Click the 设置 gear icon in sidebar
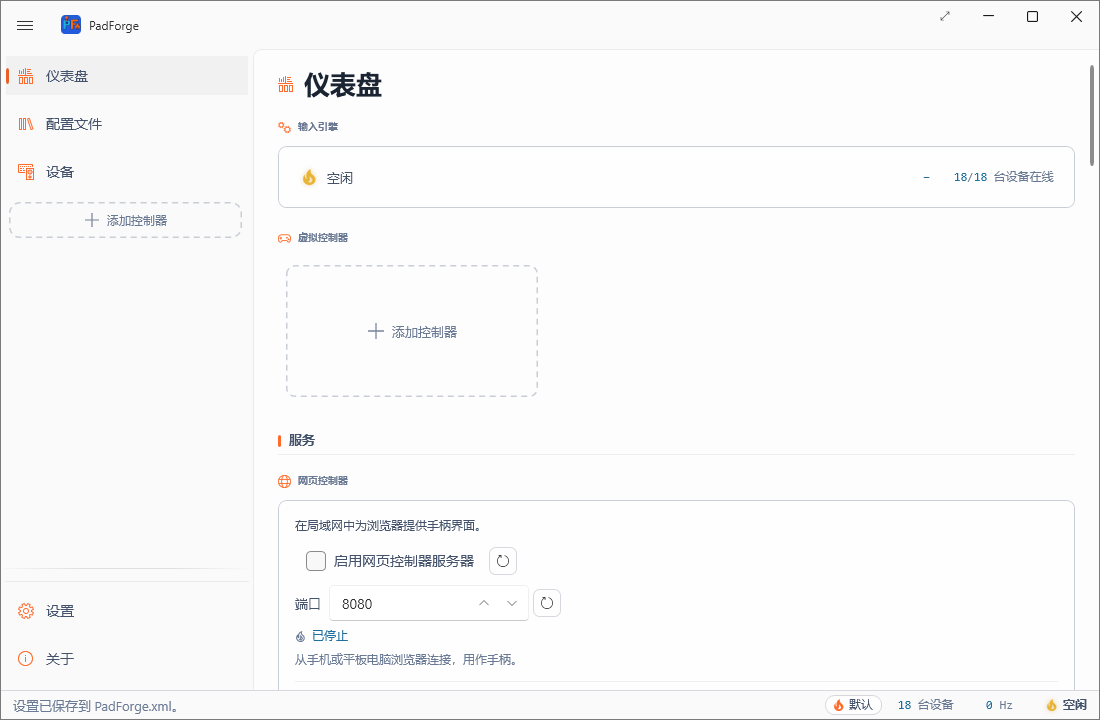This screenshot has height=720, width=1100. pos(26,611)
